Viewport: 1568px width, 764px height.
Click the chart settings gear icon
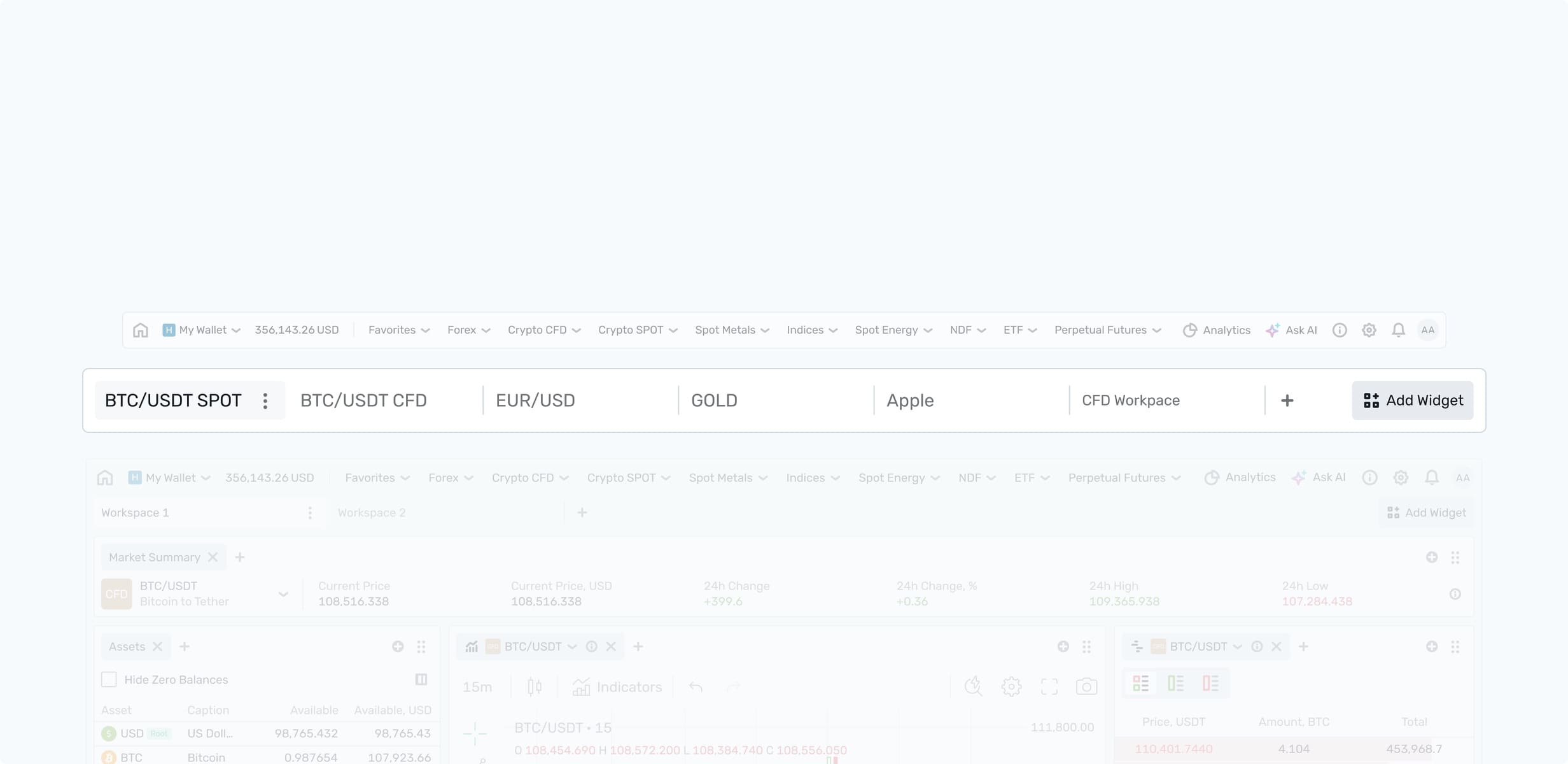click(x=1011, y=686)
